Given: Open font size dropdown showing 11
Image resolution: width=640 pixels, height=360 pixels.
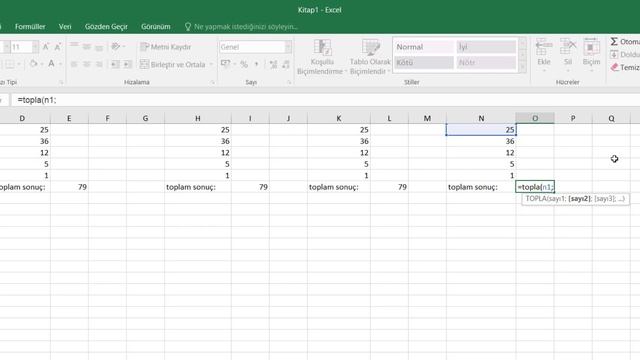Looking at the screenshot, I should (35, 47).
